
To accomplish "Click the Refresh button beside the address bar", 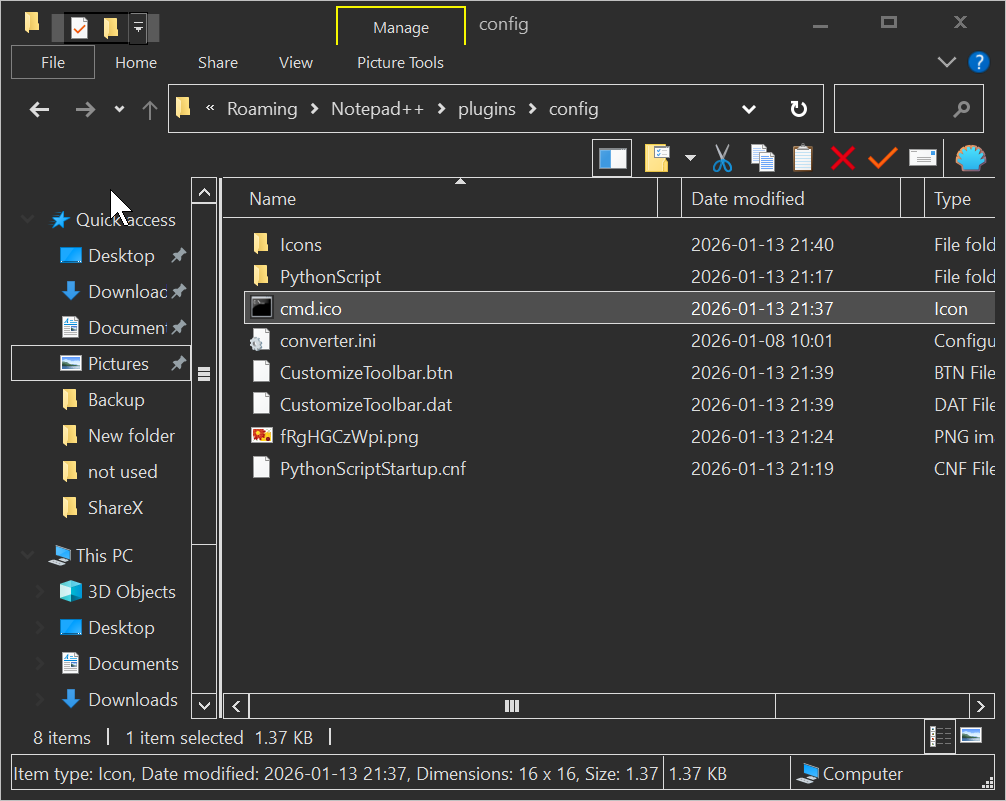I will [798, 109].
